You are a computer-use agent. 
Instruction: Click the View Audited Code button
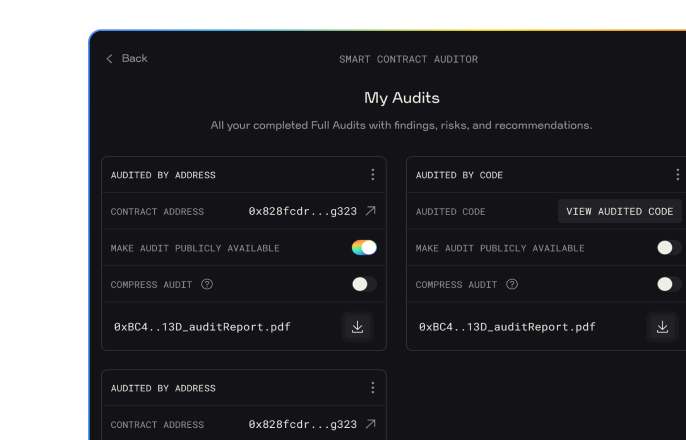620,211
